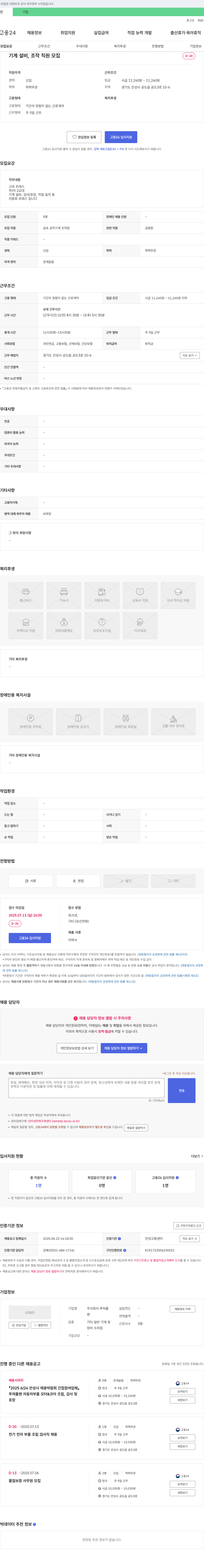The width and height of the screenshot is (204, 1568).
Task: Open the 품질보증 사무원 모집 listing
Action: point(24,1480)
